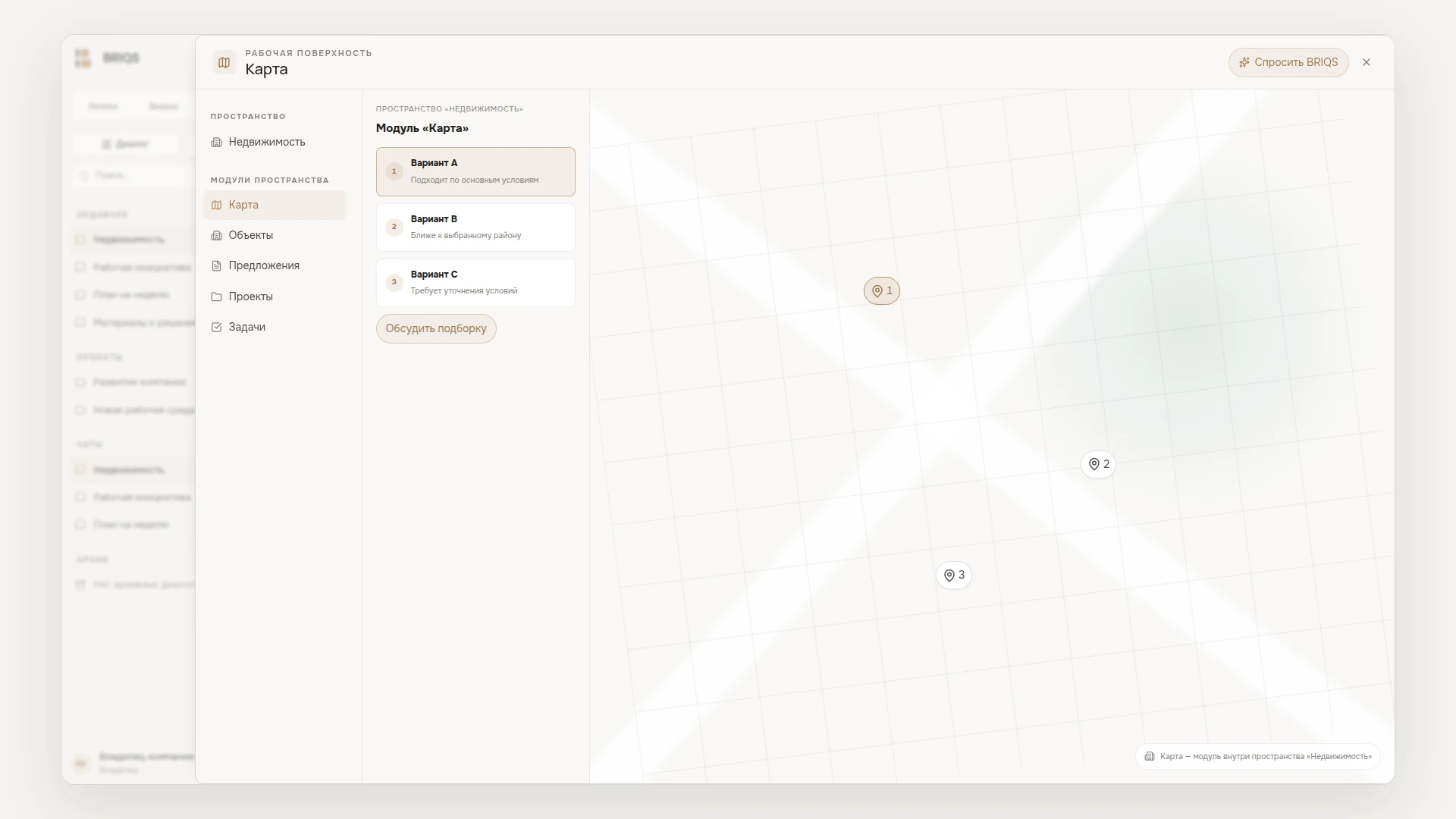Image resolution: width=1456 pixels, height=819 pixels.
Task: Open the Недвижимость space
Action: [x=275, y=142]
